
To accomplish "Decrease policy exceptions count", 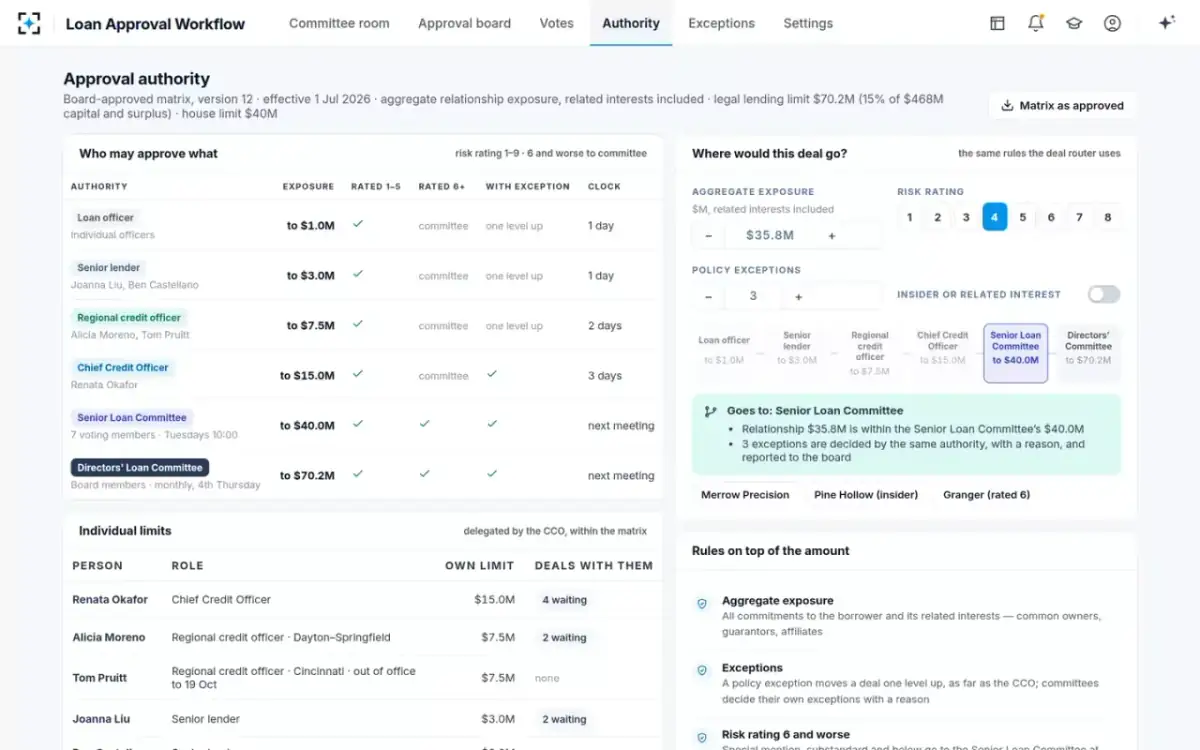I will [x=709, y=296].
